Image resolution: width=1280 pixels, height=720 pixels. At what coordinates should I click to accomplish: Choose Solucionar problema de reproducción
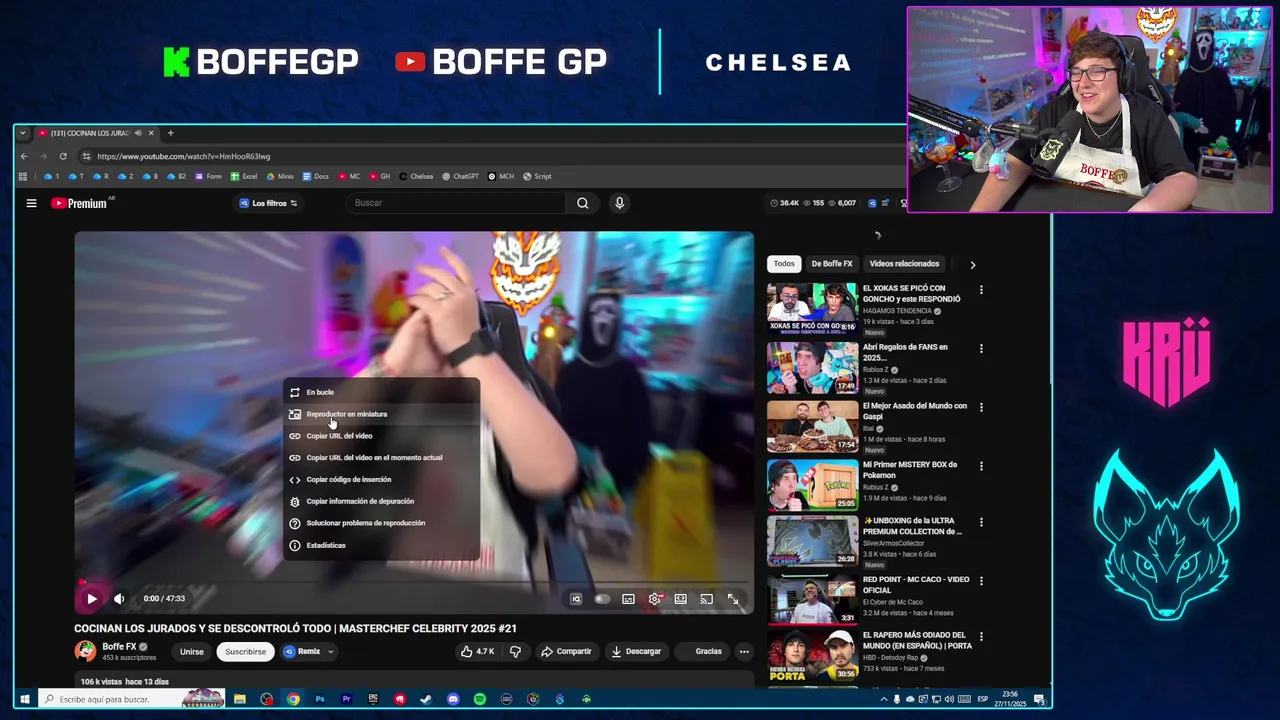[381, 523]
